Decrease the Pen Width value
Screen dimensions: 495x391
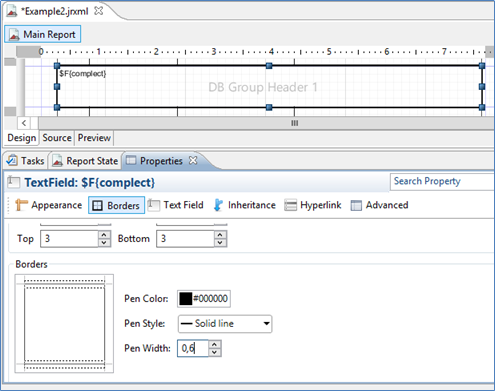[215, 352]
